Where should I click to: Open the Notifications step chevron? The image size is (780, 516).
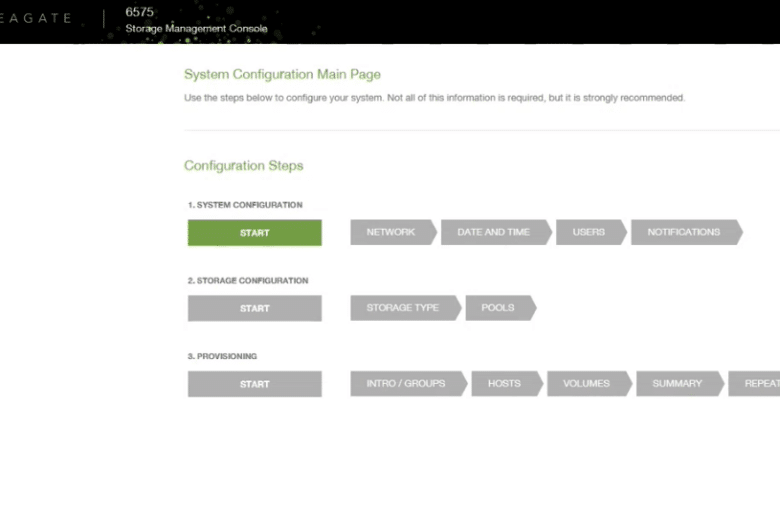pos(687,232)
